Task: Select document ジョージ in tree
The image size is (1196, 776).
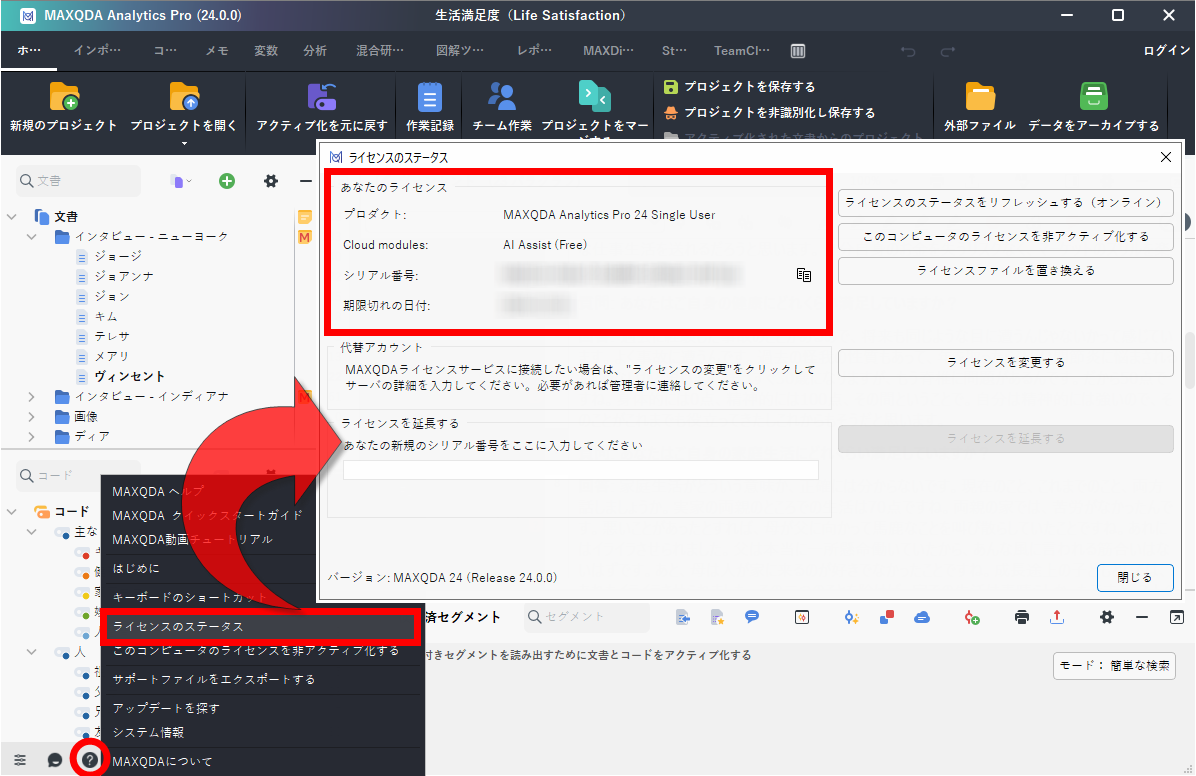Action: (x=118, y=256)
